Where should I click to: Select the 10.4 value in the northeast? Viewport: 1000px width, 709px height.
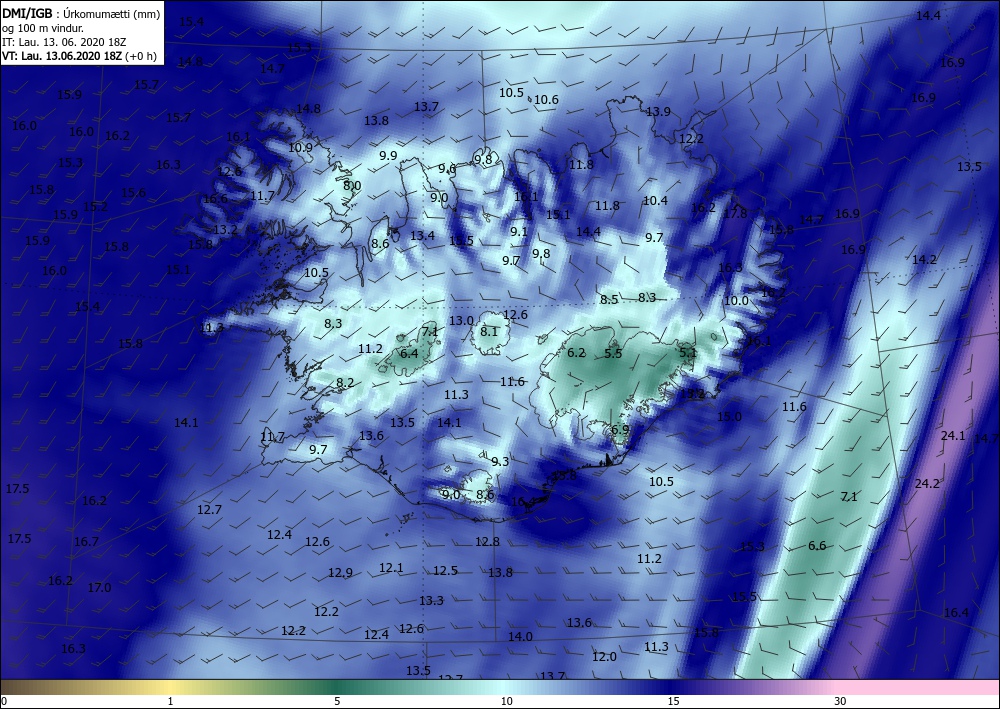(655, 200)
